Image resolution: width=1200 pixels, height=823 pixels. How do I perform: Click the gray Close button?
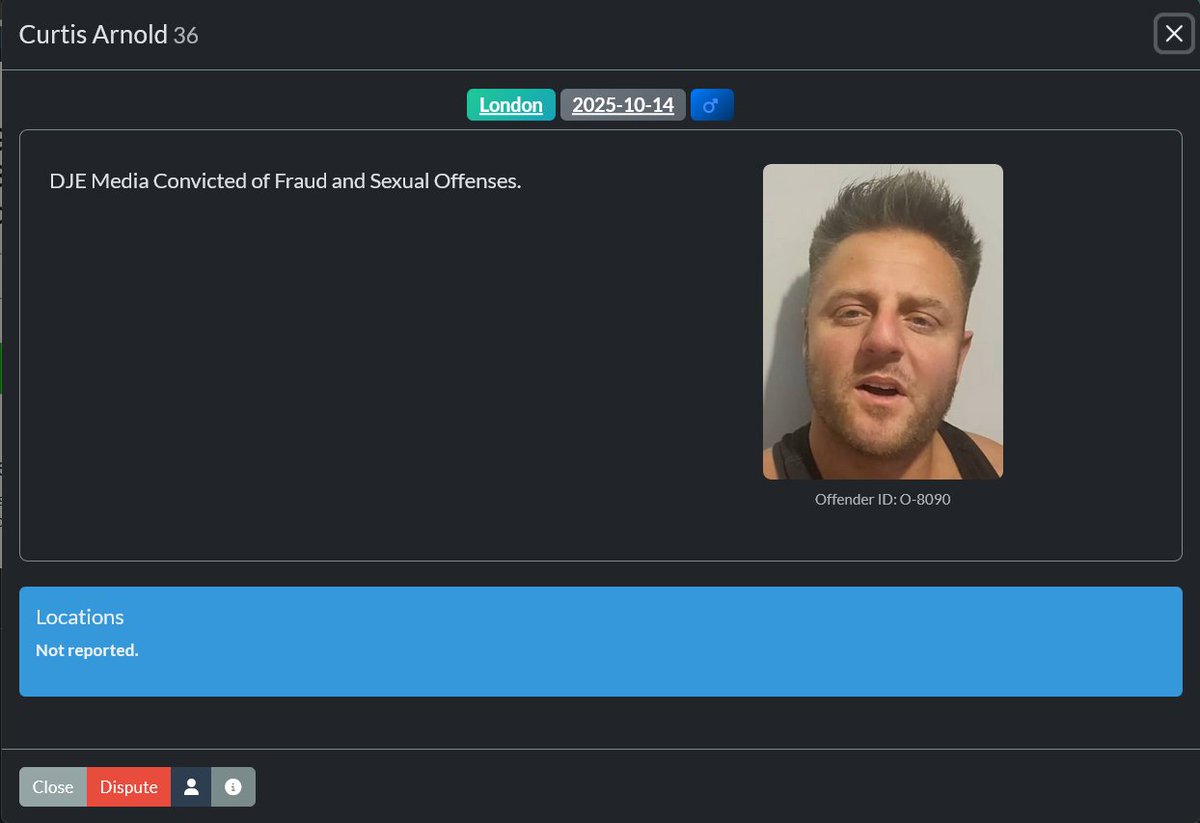(x=53, y=787)
